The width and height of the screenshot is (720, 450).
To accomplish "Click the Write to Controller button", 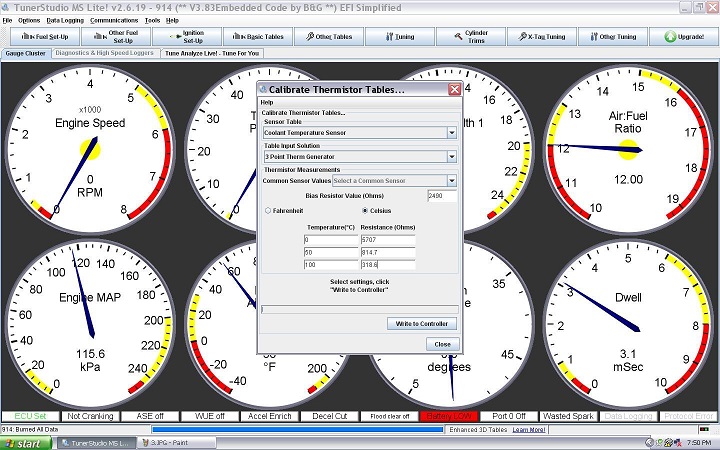I will (x=422, y=324).
